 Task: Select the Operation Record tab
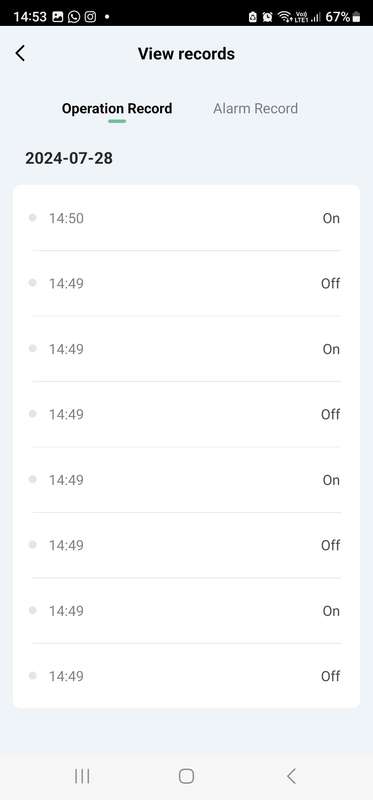click(117, 109)
